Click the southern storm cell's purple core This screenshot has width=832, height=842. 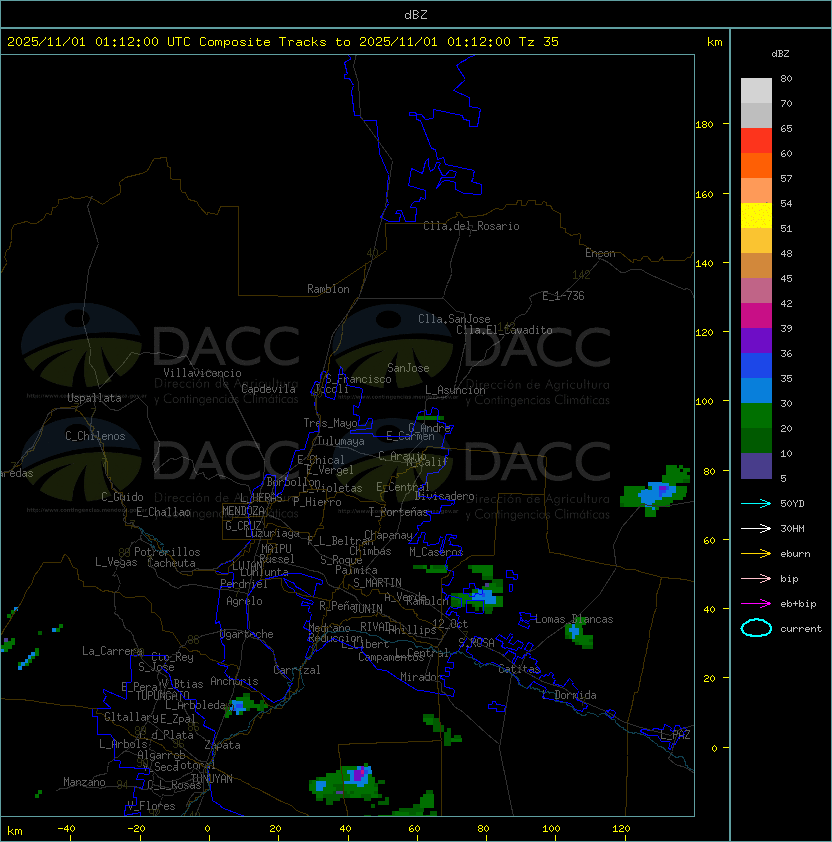(359, 774)
